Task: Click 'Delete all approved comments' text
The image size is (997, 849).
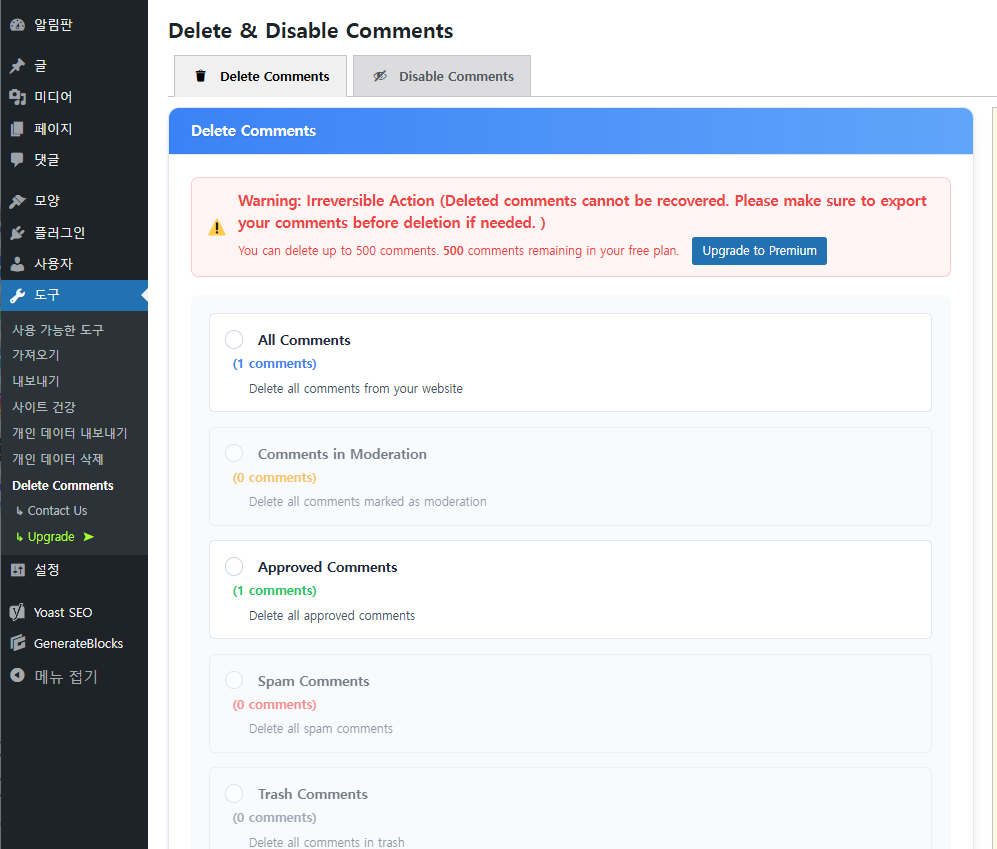Action: (332, 616)
